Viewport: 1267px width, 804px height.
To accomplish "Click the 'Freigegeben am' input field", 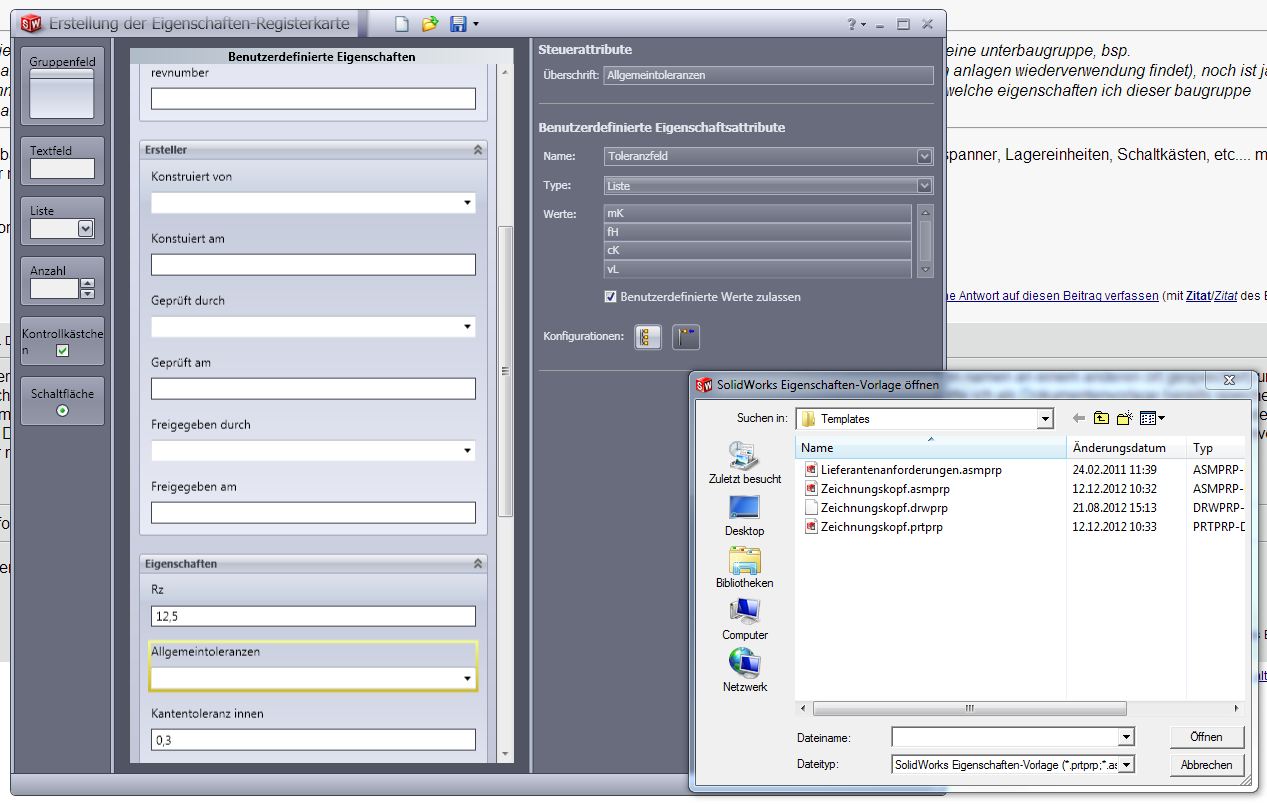I will coord(313,513).
